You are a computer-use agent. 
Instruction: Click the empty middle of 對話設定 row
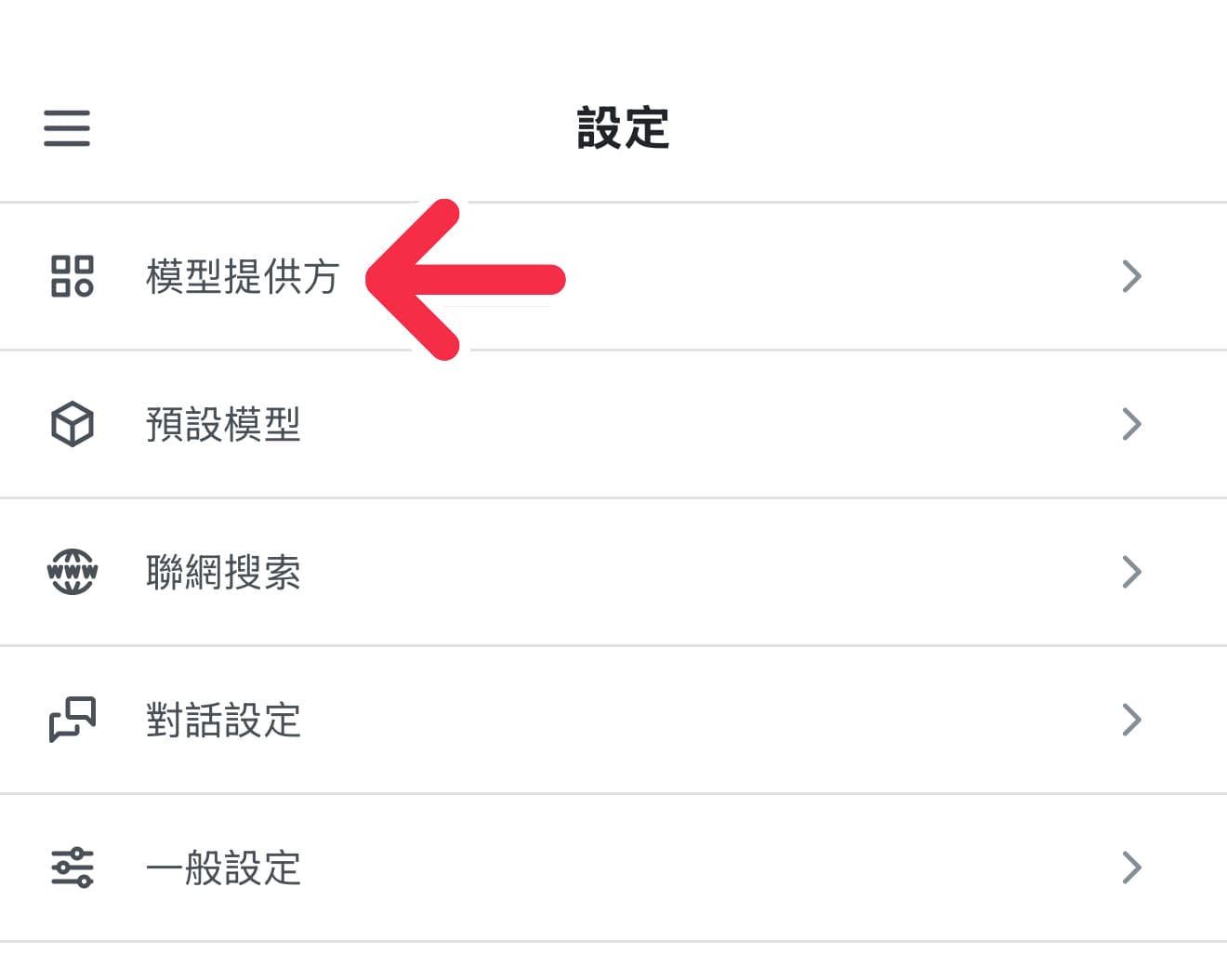706,720
